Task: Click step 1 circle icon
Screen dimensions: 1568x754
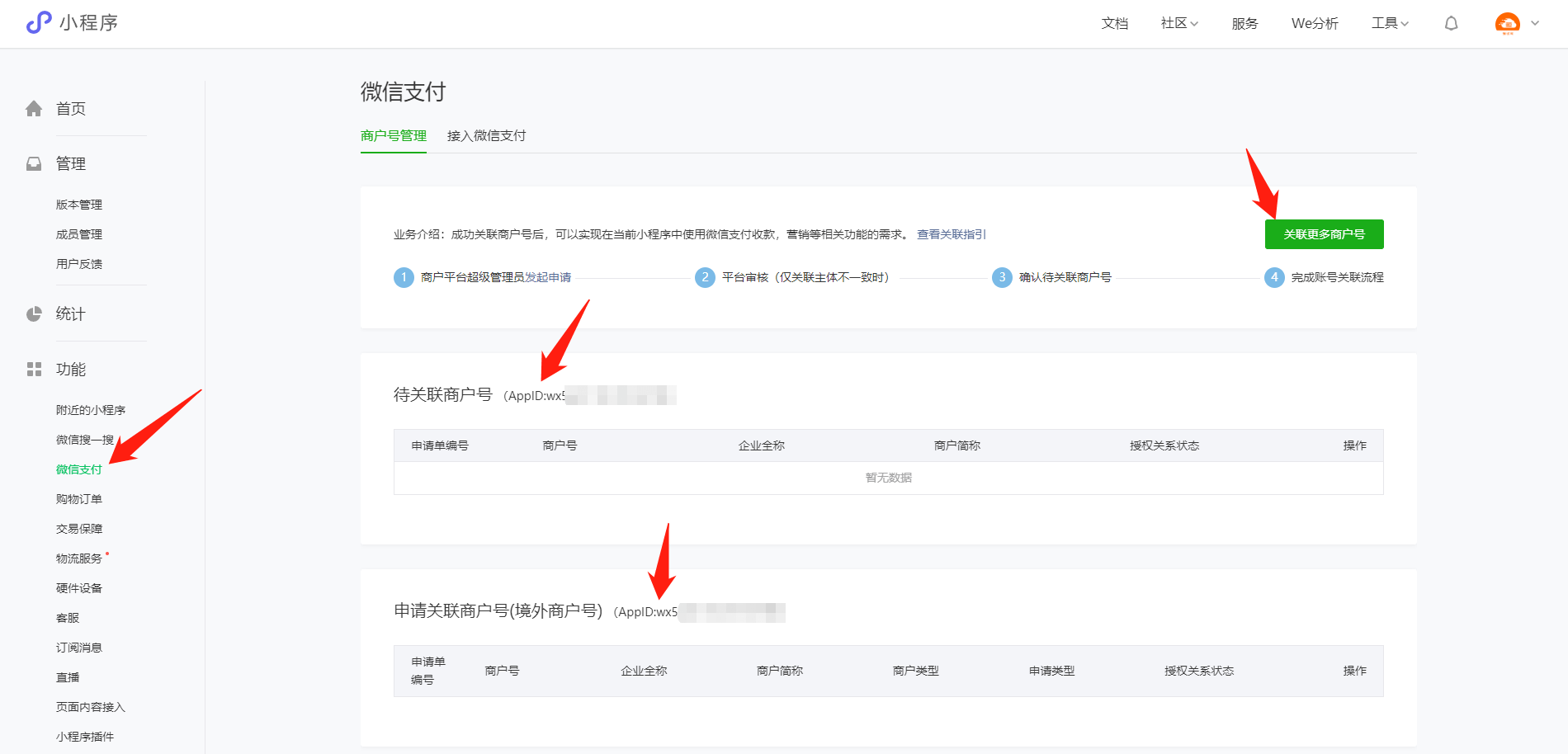Action: pyautogui.click(x=404, y=277)
